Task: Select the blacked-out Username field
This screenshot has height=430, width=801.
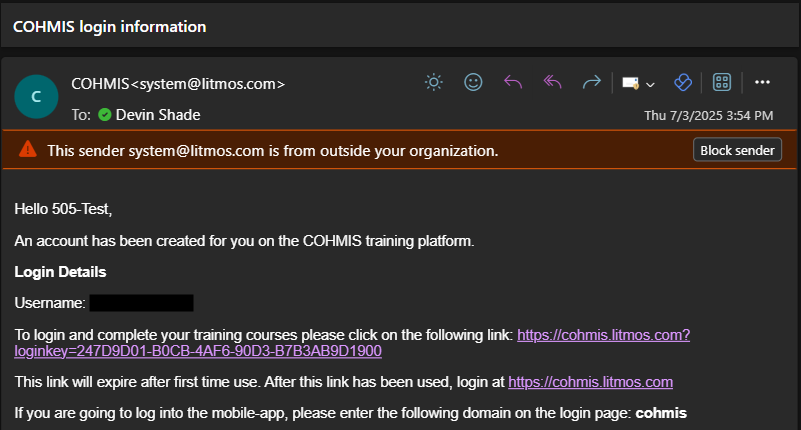Action: 142,303
